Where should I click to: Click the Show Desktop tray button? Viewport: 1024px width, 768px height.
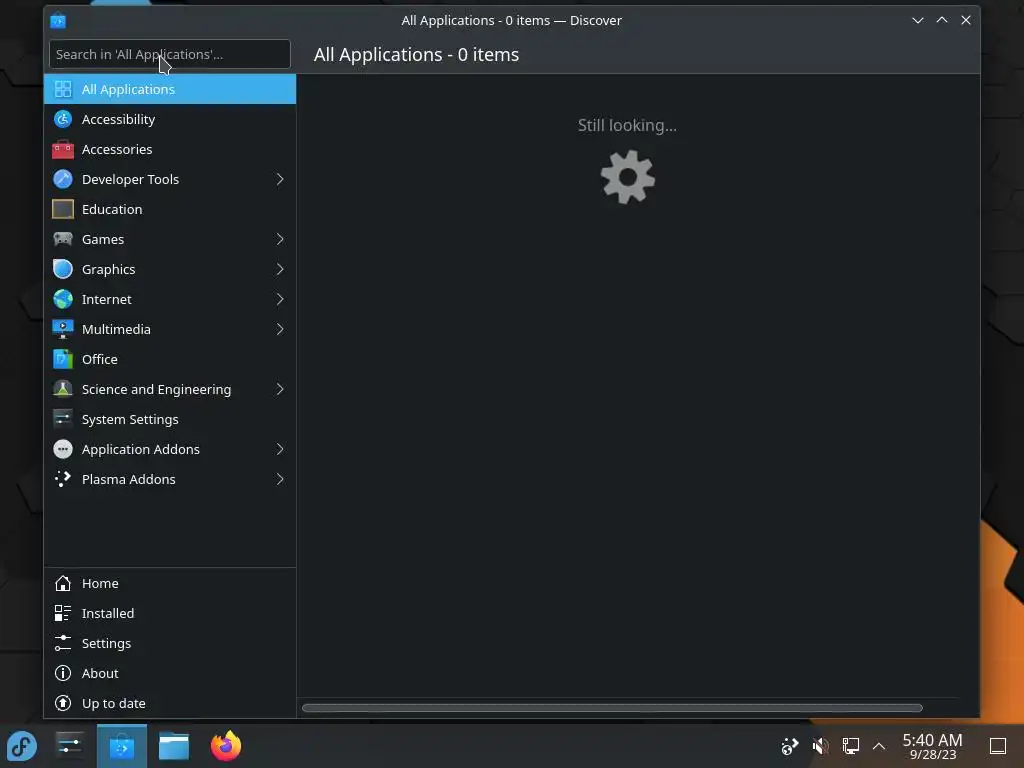tap(998, 746)
